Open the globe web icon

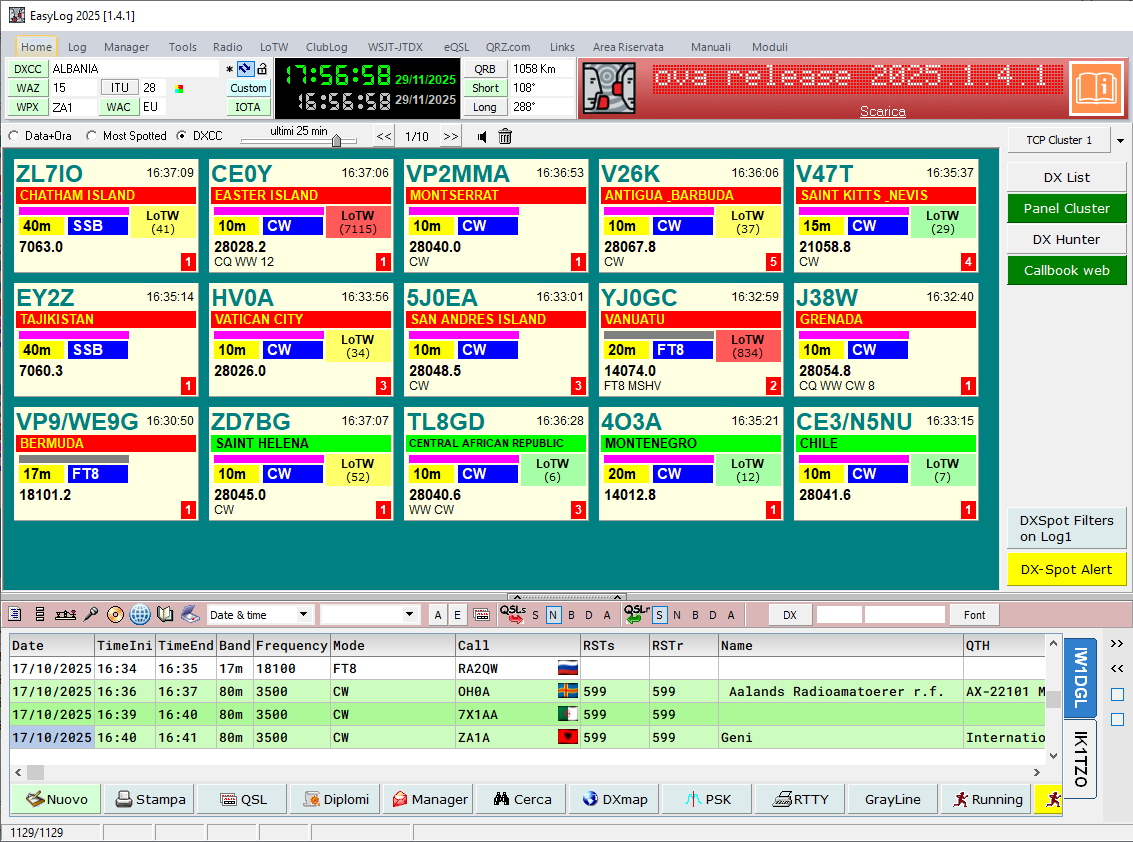click(x=140, y=614)
